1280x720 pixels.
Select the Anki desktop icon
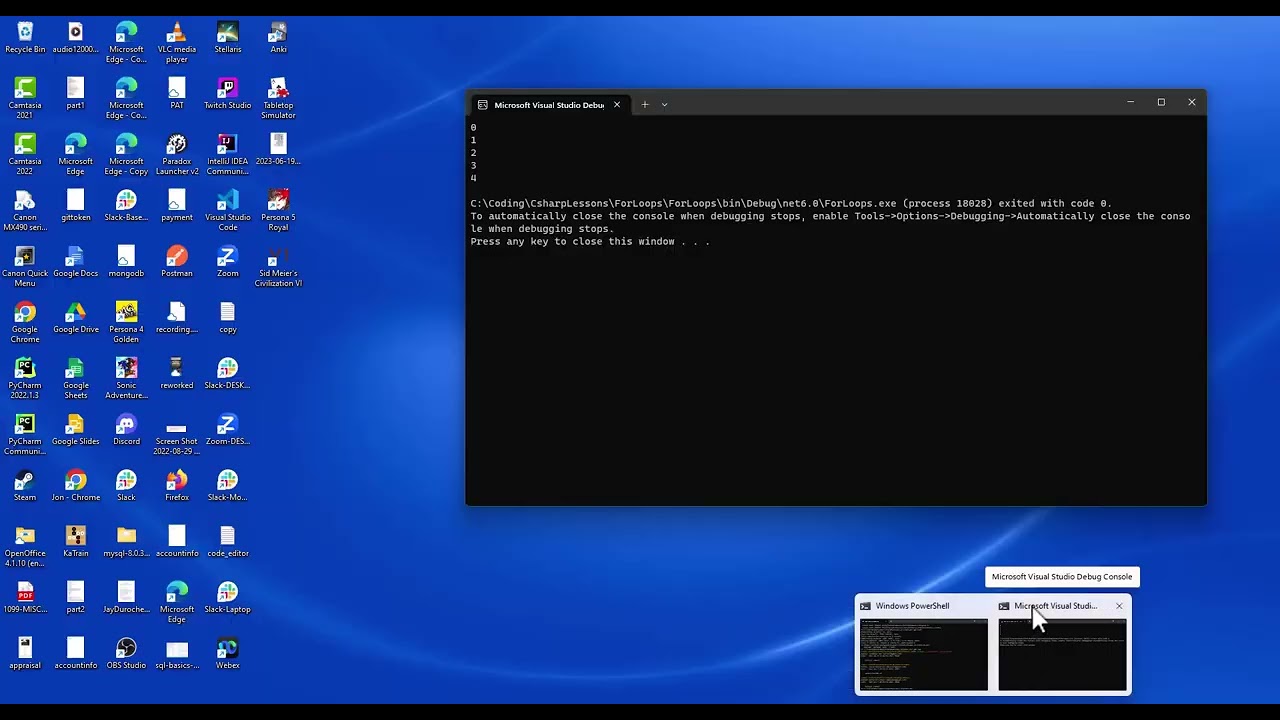(278, 38)
